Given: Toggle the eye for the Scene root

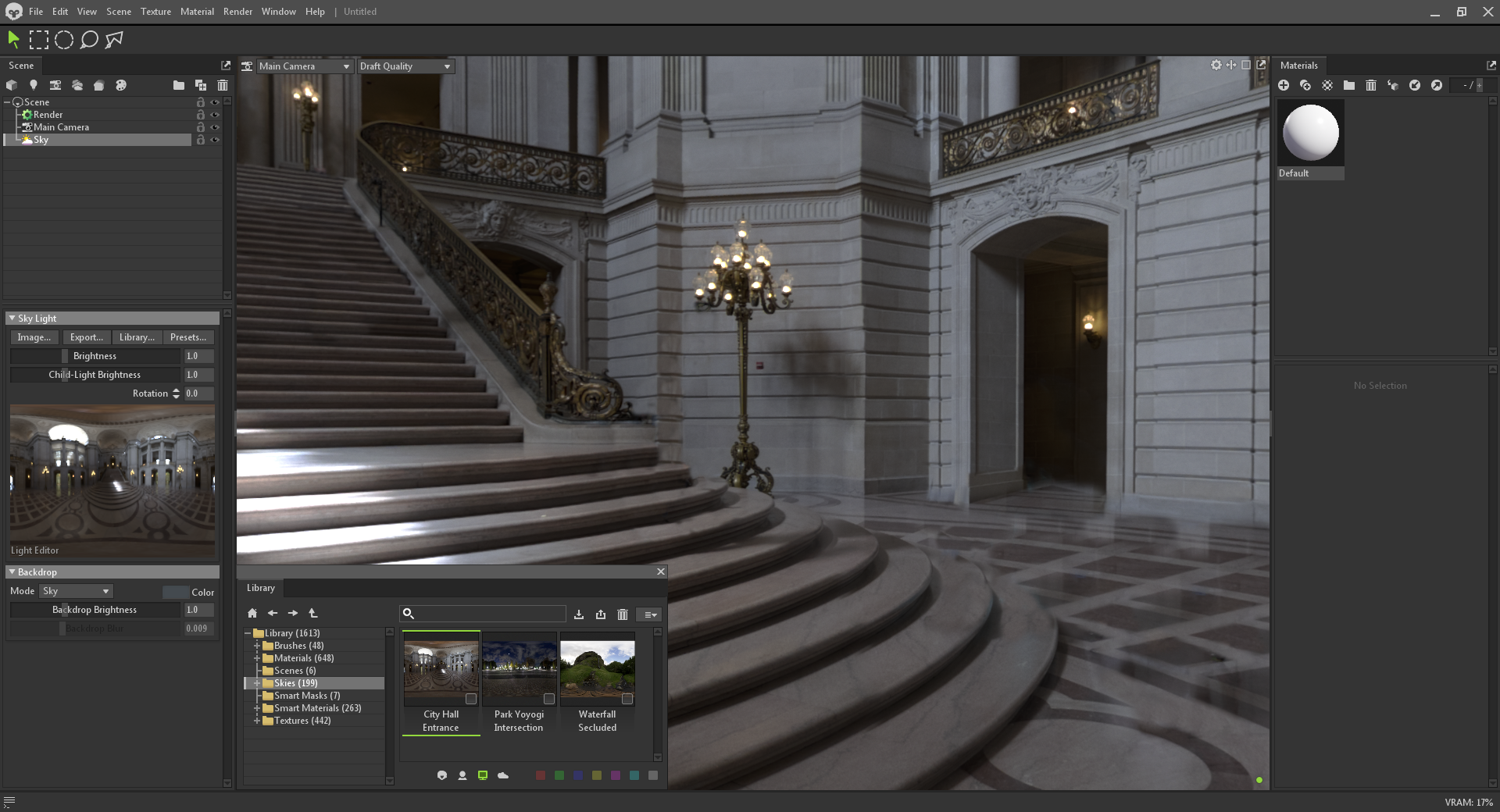Looking at the screenshot, I should [x=215, y=102].
